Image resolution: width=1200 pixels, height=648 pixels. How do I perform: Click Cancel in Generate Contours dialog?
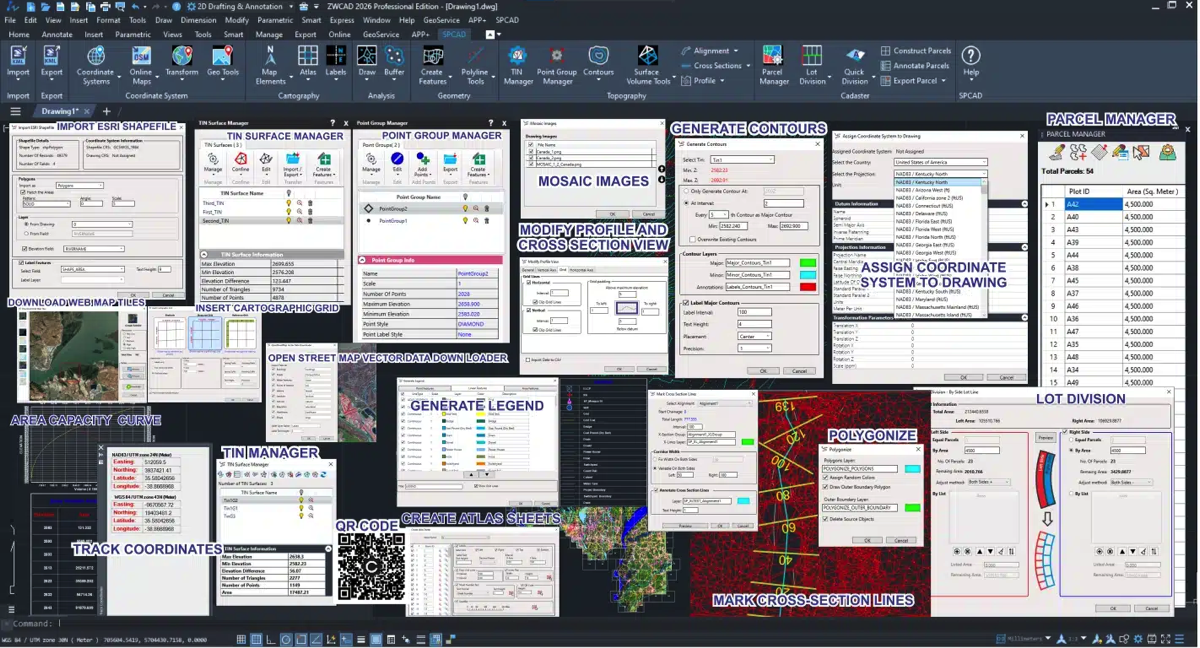click(799, 371)
